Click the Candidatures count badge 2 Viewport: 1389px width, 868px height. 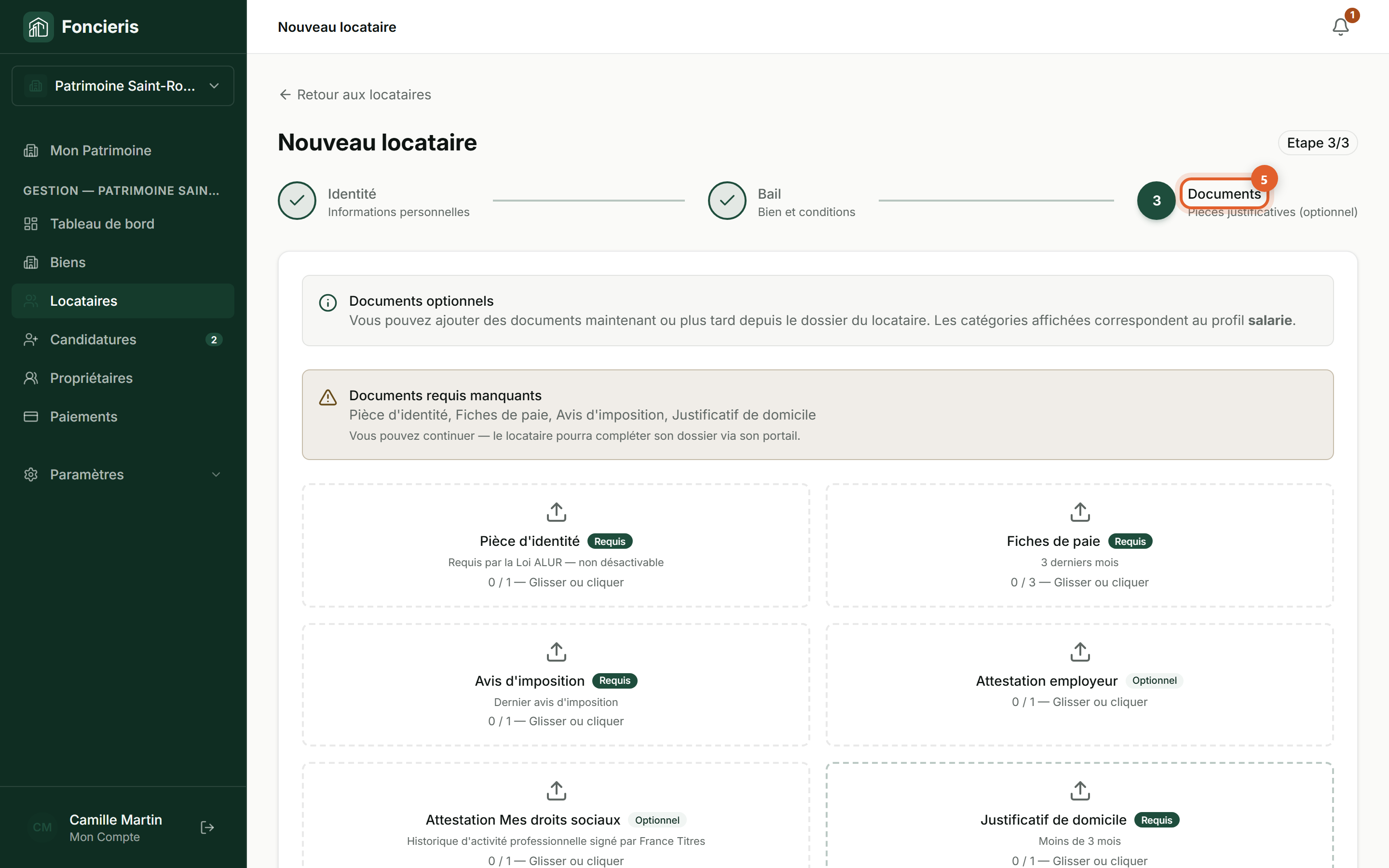point(214,340)
